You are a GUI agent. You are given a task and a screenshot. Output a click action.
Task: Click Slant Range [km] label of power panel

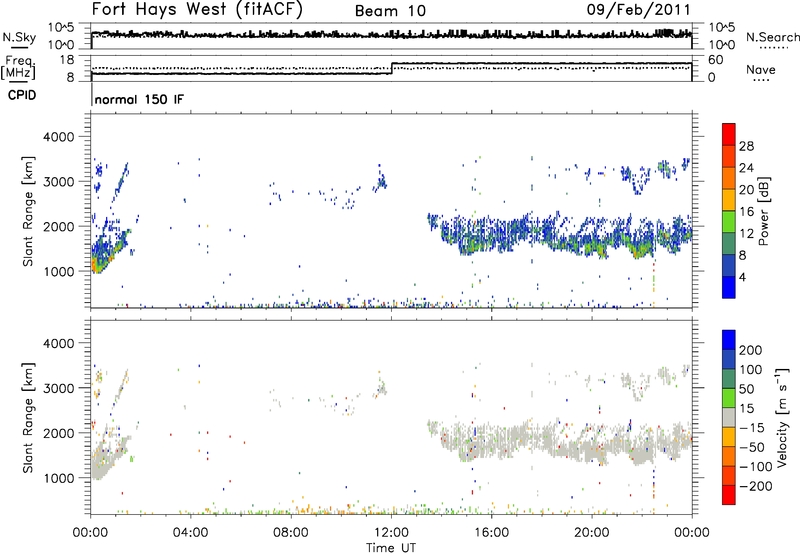click(x=28, y=211)
